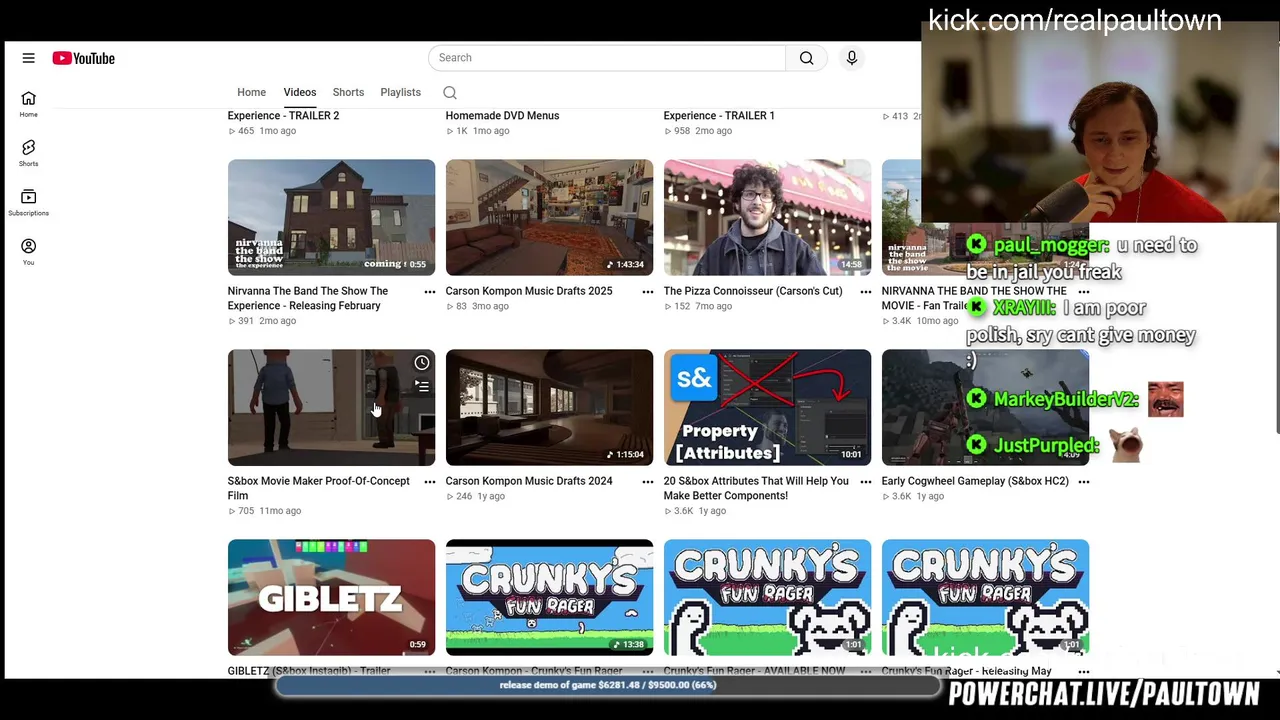Click Add to queue icon on S&box Movie Maker thumbnail
The width and height of the screenshot is (1280, 720).
point(422,386)
